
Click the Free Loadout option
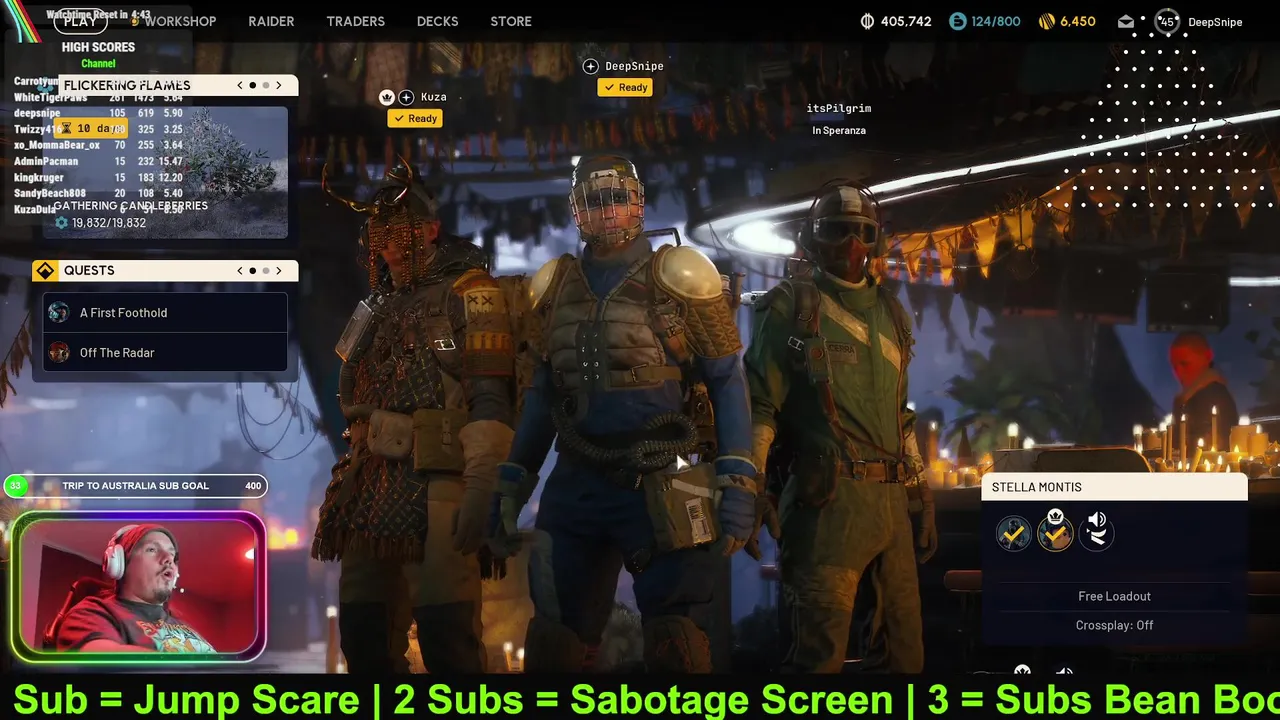point(1114,596)
